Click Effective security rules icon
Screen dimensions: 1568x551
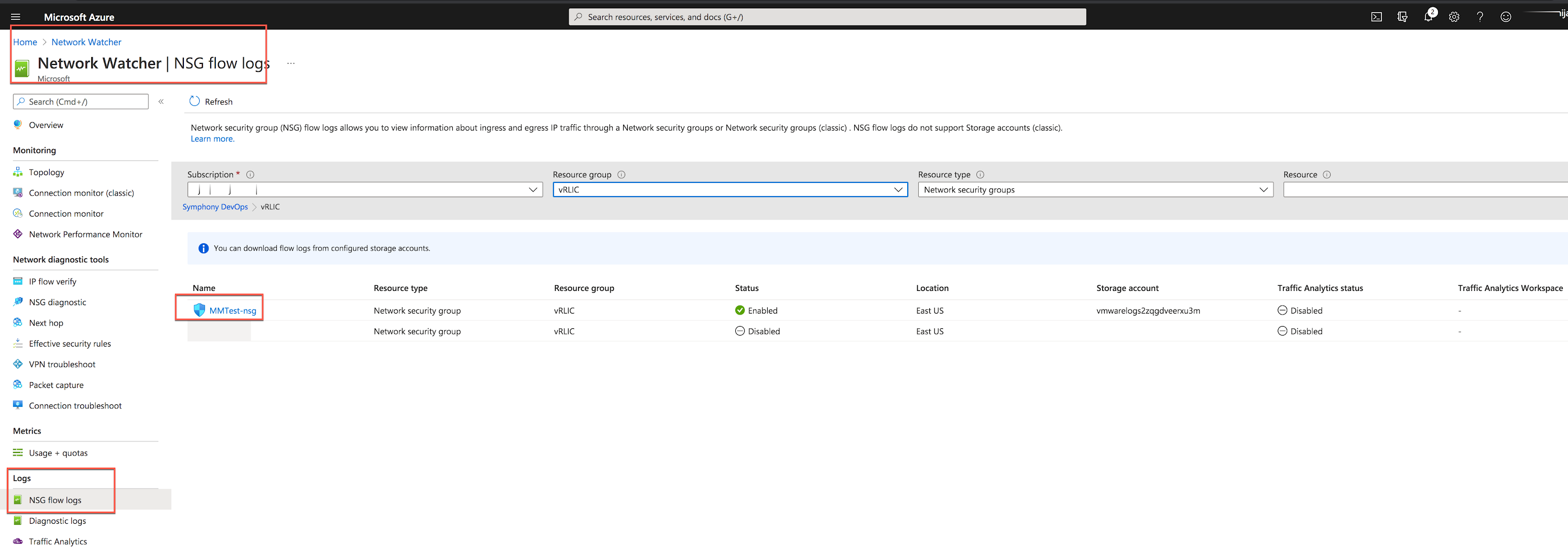coord(18,343)
